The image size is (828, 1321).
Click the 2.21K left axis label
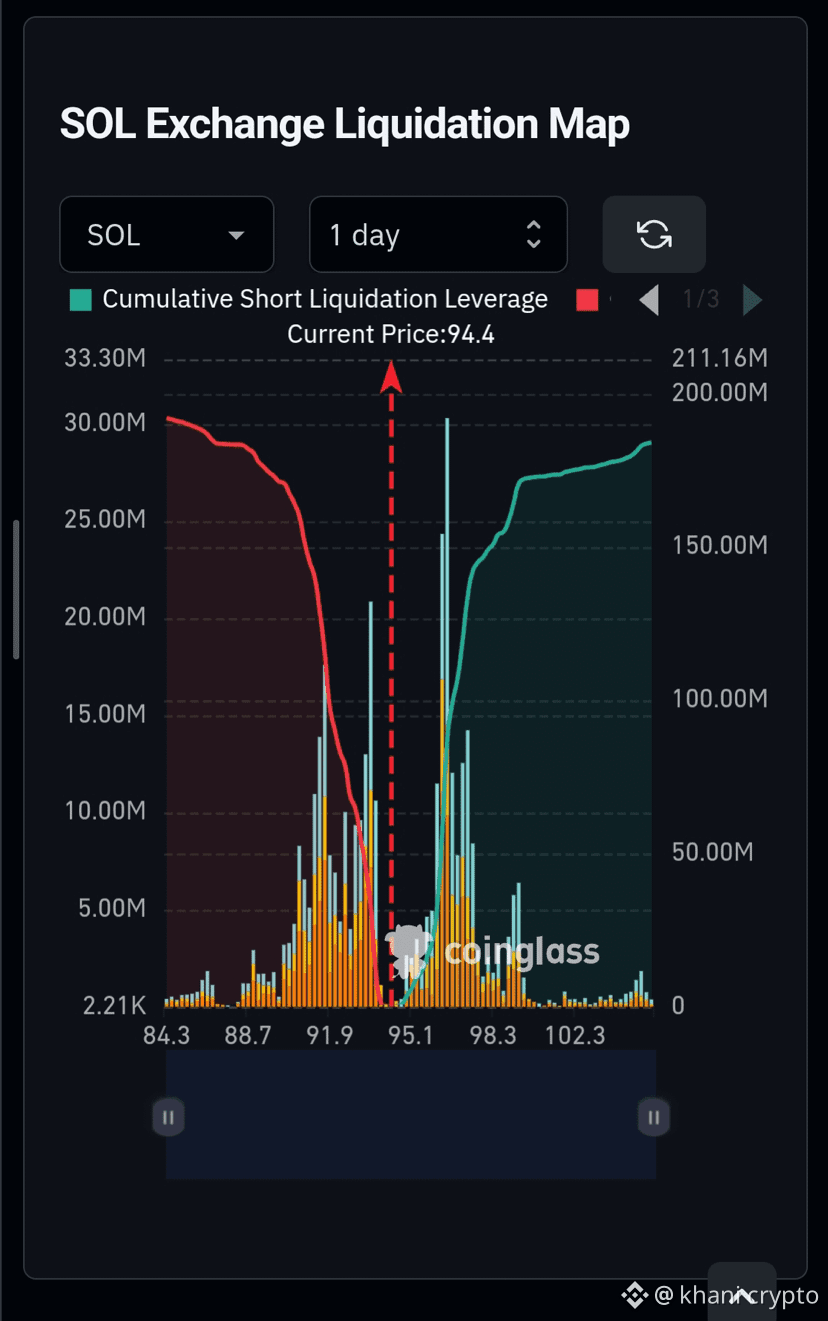114,1005
